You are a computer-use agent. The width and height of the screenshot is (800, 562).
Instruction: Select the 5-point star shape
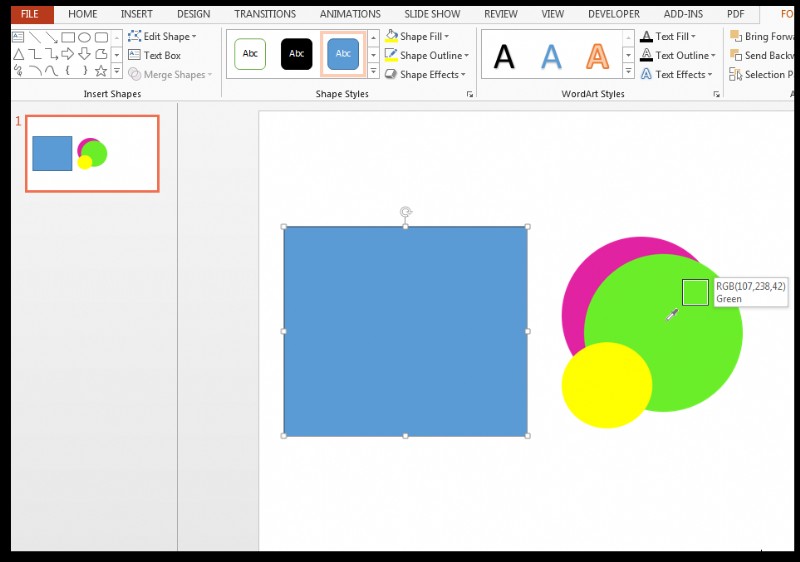point(102,70)
